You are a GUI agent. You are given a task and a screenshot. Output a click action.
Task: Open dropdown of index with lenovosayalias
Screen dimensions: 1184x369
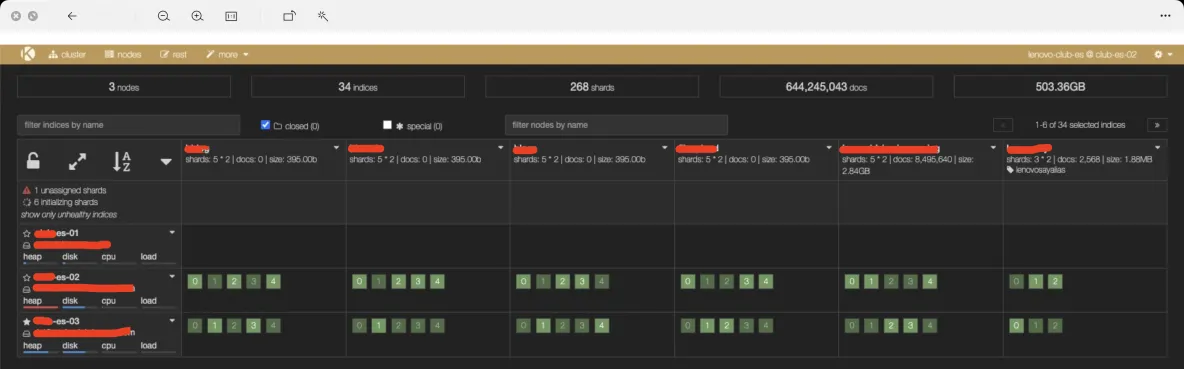tap(1158, 147)
